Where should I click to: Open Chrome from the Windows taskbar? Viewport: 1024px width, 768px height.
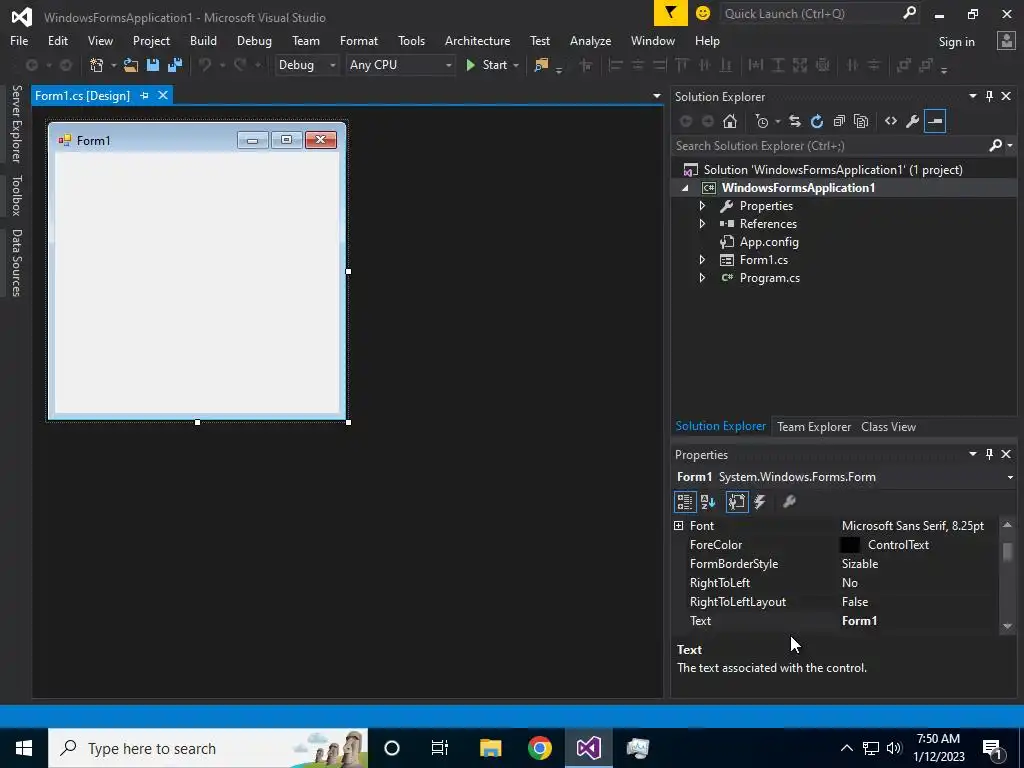click(539, 748)
